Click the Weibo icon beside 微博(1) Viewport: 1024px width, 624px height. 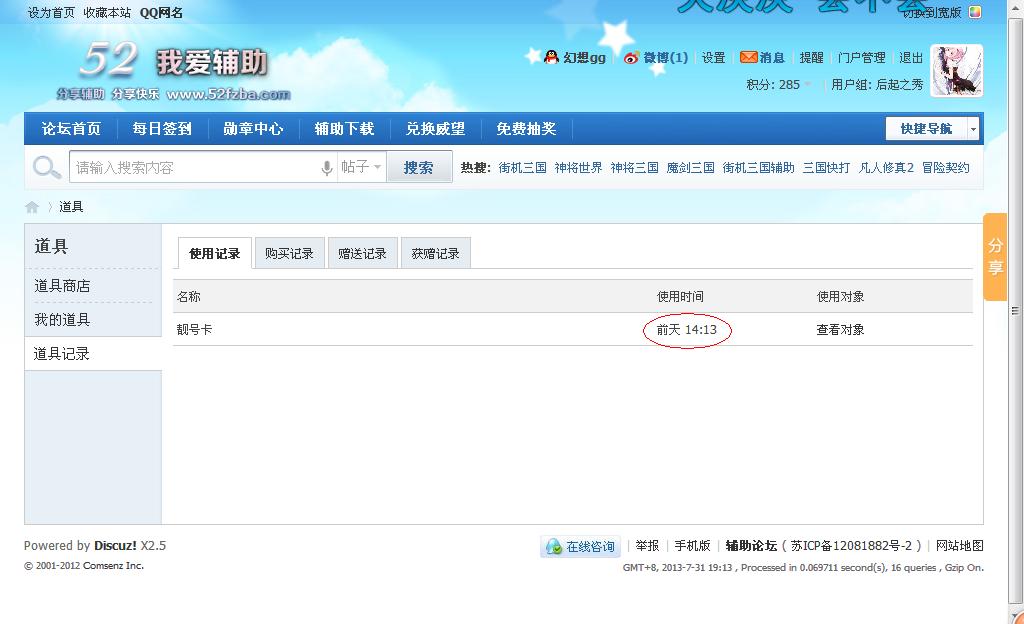[631, 58]
